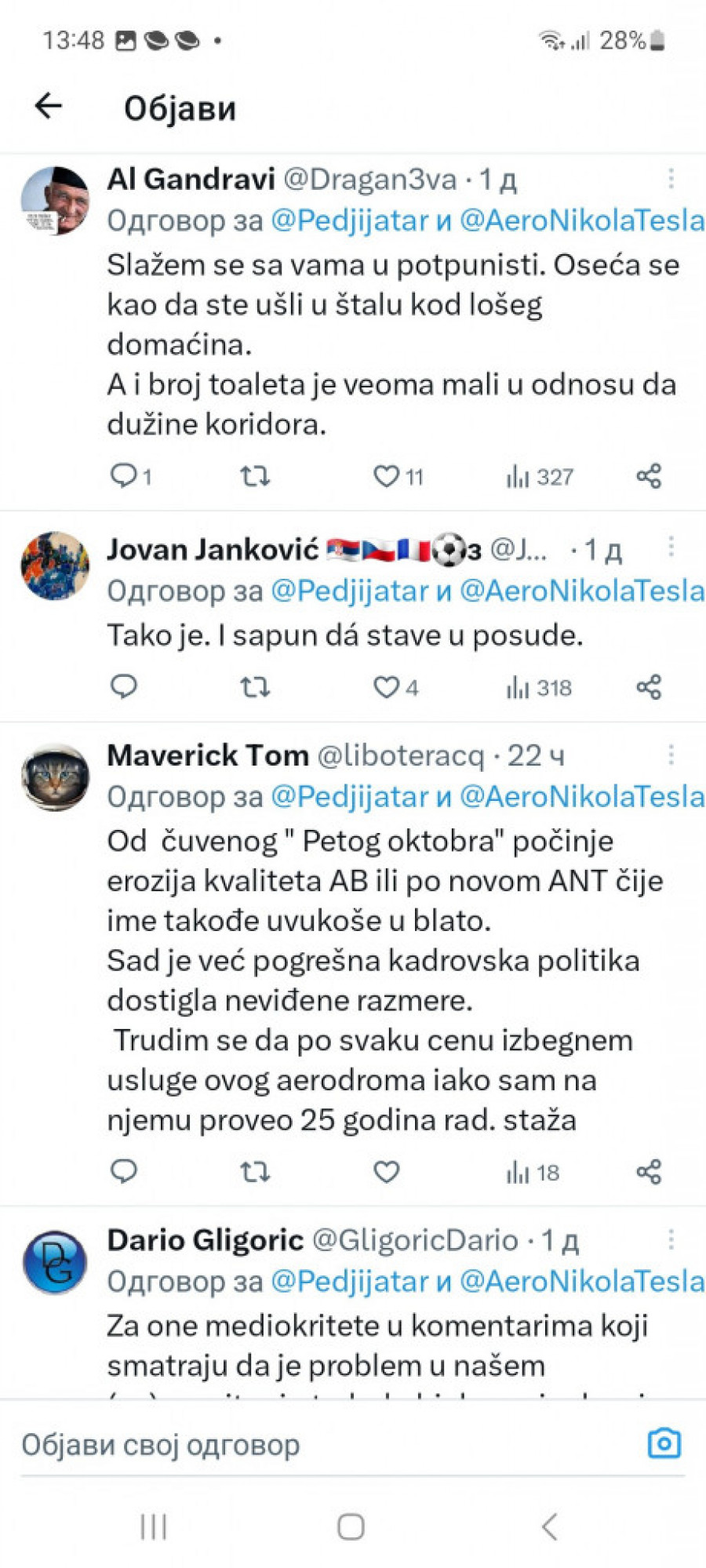The height and width of the screenshot is (1568, 706).
Task: Open @AeroNikolaTesla link in Maverick Tom's reply
Action: (581, 797)
